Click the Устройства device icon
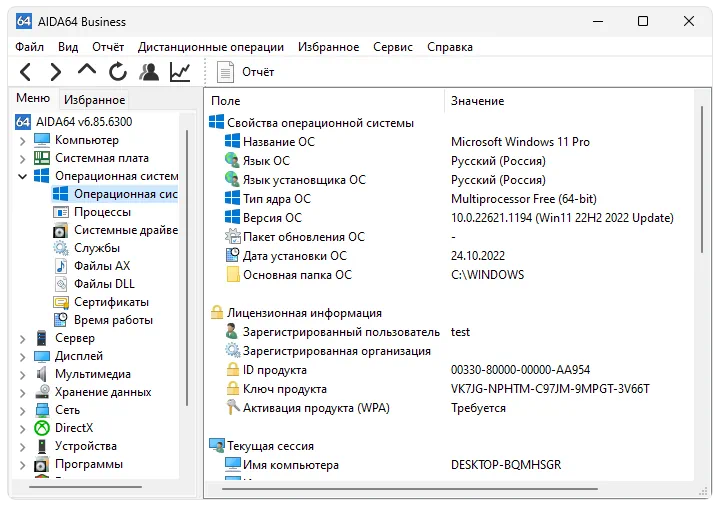Screen dimensions: 718x505 42,446
